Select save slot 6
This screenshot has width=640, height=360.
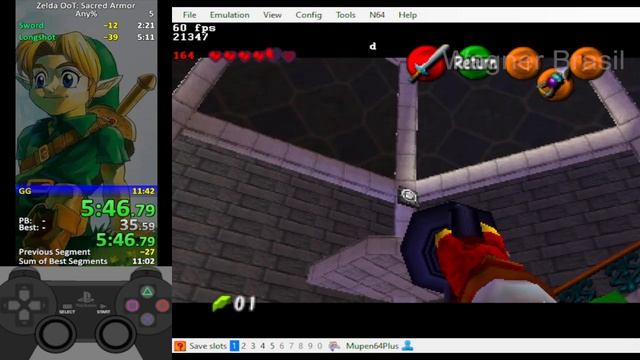282,346
